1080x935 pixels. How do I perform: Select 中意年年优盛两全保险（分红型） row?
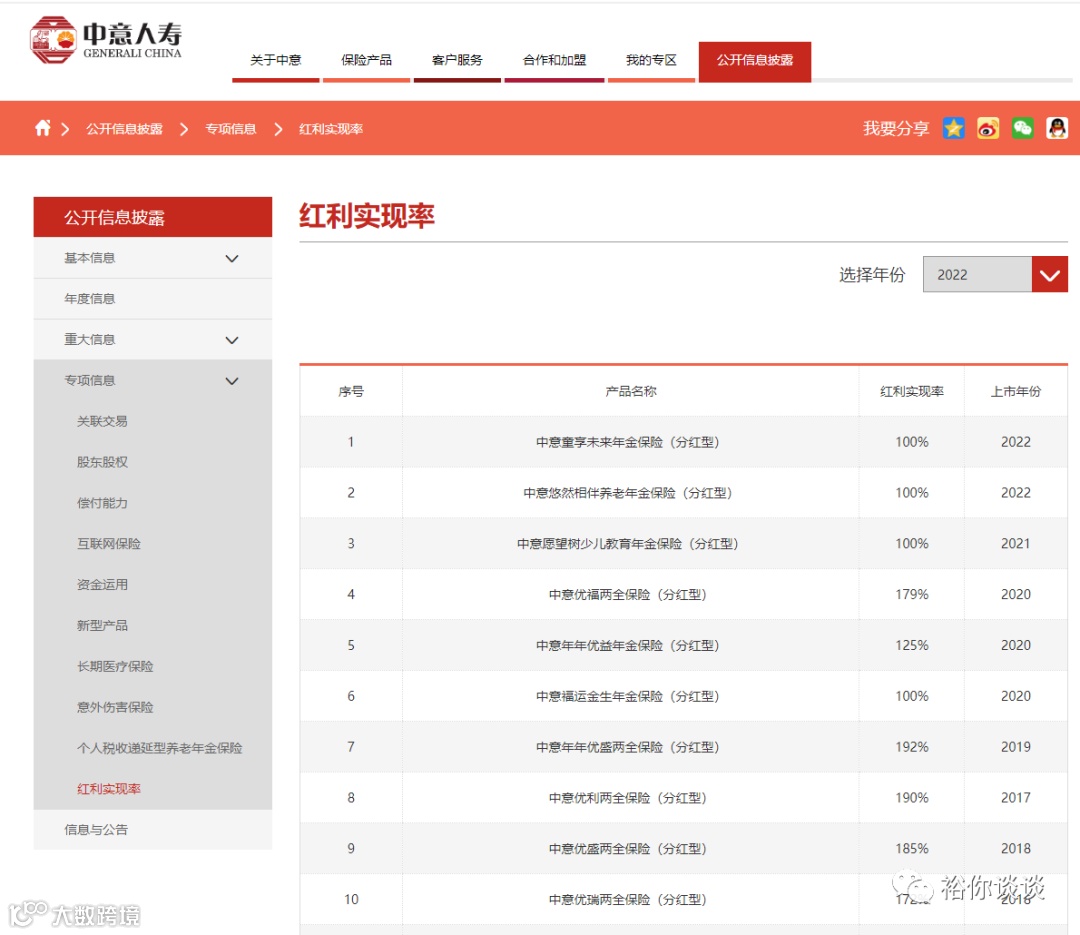click(683, 747)
